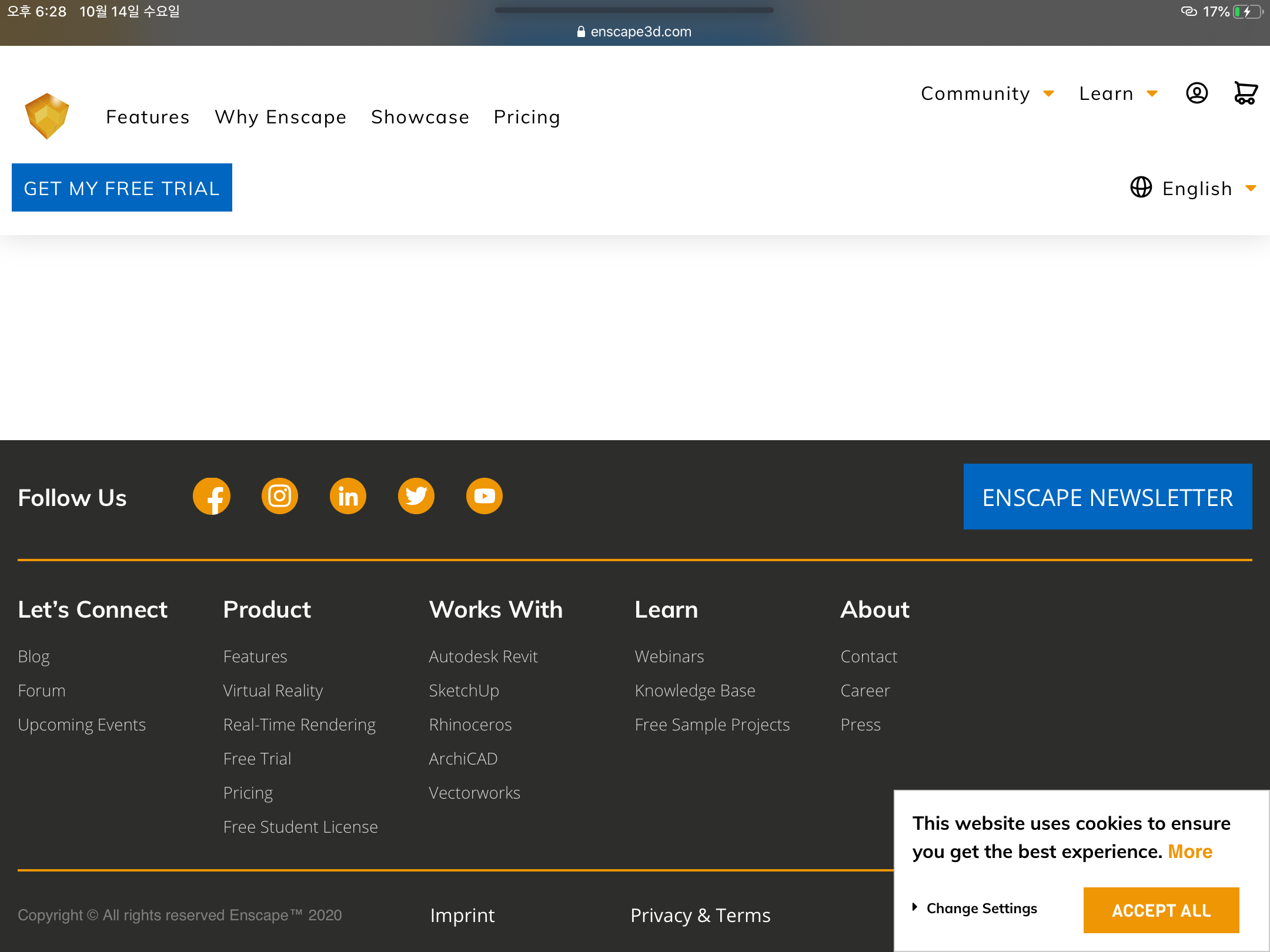Click the Enscape logo icon
The height and width of the screenshot is (952, 1270).
pyautogui.click(x=47, y=116)
